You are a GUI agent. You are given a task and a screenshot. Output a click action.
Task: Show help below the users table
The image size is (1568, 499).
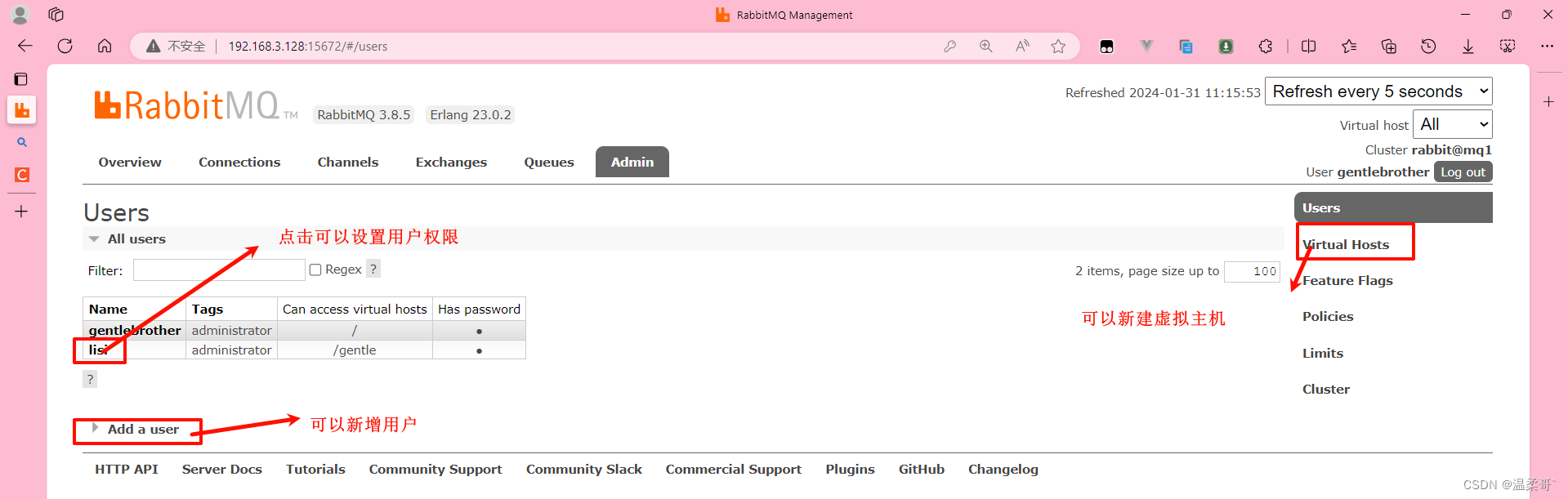point(90,379)
